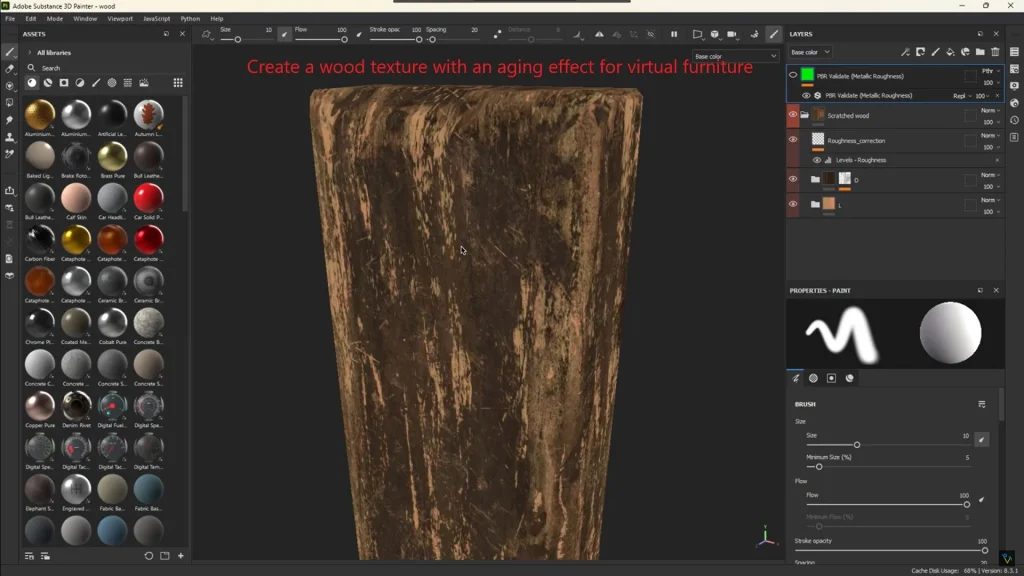Select the Material picker tool

[x=9, y=154]
